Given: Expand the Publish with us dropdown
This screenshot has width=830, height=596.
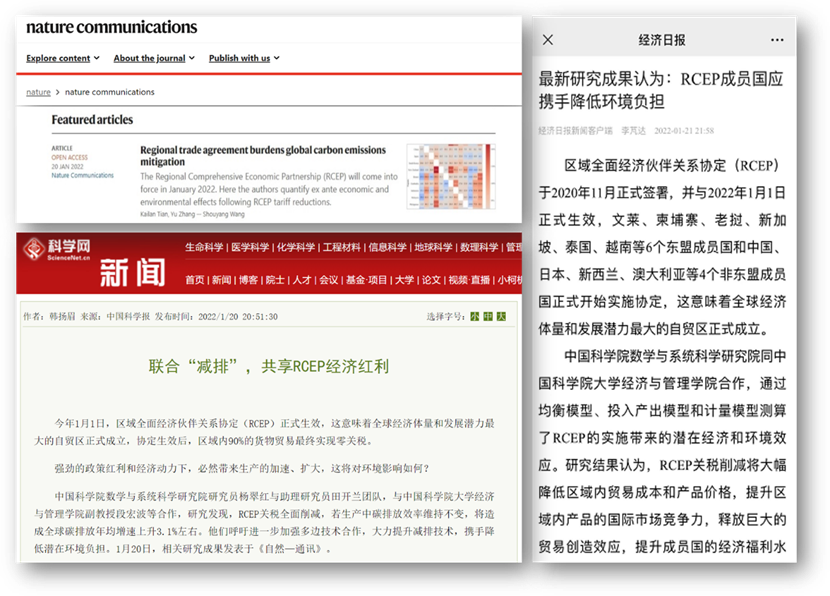Looking at the screenshot, I should pyautogui.click(x=244, y=59).
